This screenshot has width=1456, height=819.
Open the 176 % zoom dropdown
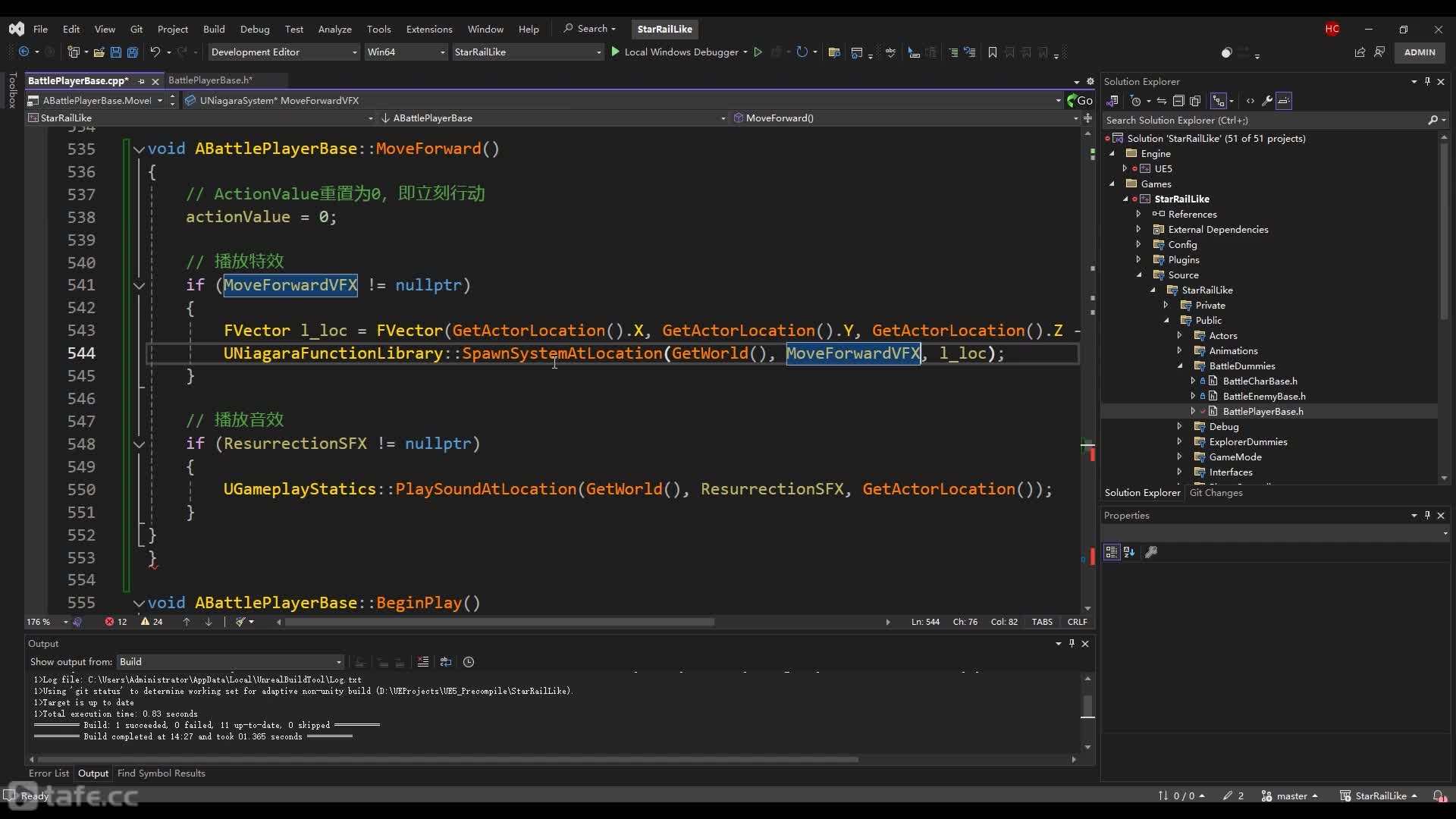[x=47, y=622]
